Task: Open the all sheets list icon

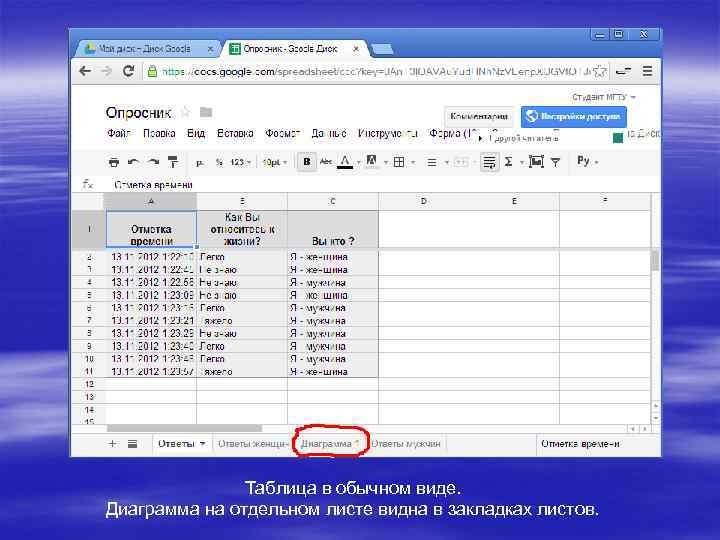Action: tap(132, 444)
